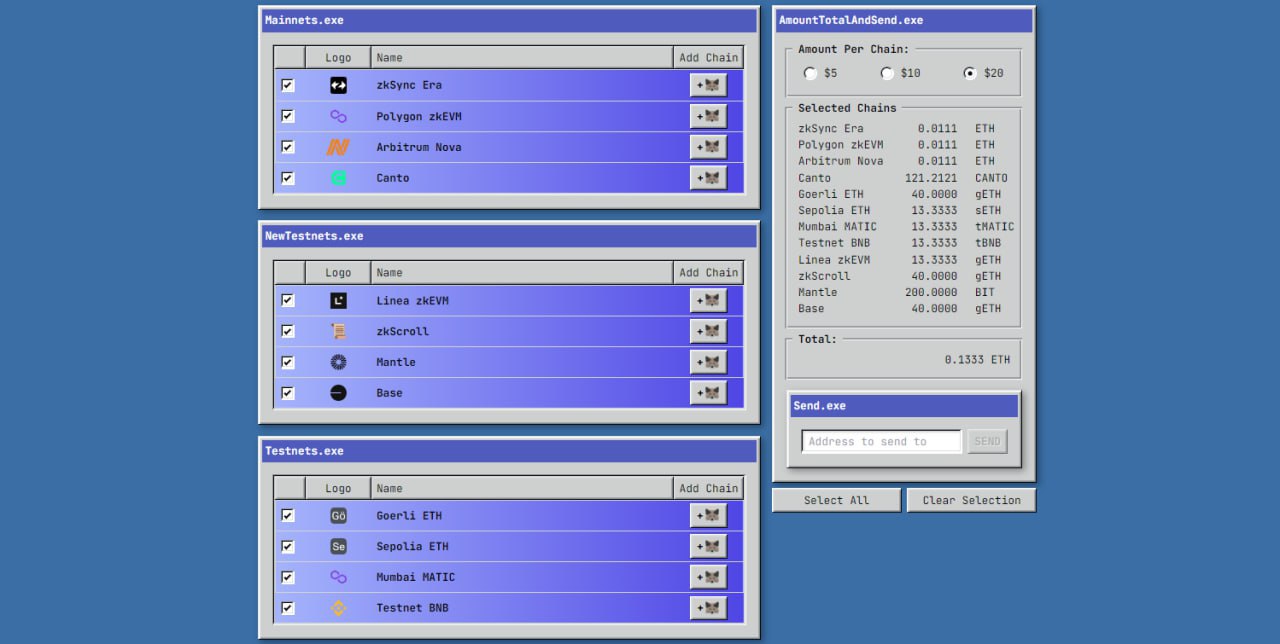1280x644 pixels.
Task: Click the Goerli ETH logo icon
Action: 338,516
